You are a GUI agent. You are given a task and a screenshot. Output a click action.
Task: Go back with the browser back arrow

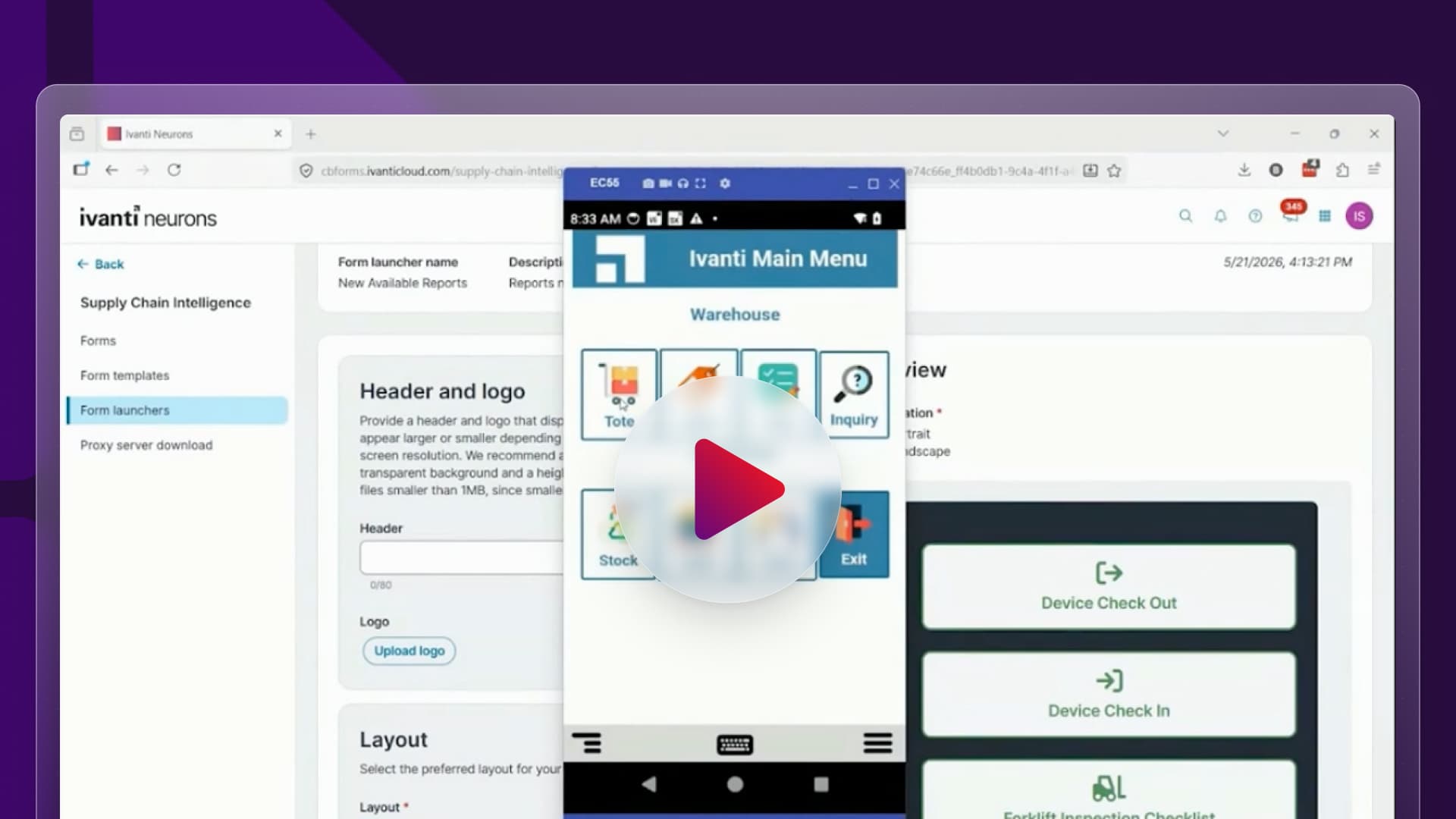(x=112, y=170)
